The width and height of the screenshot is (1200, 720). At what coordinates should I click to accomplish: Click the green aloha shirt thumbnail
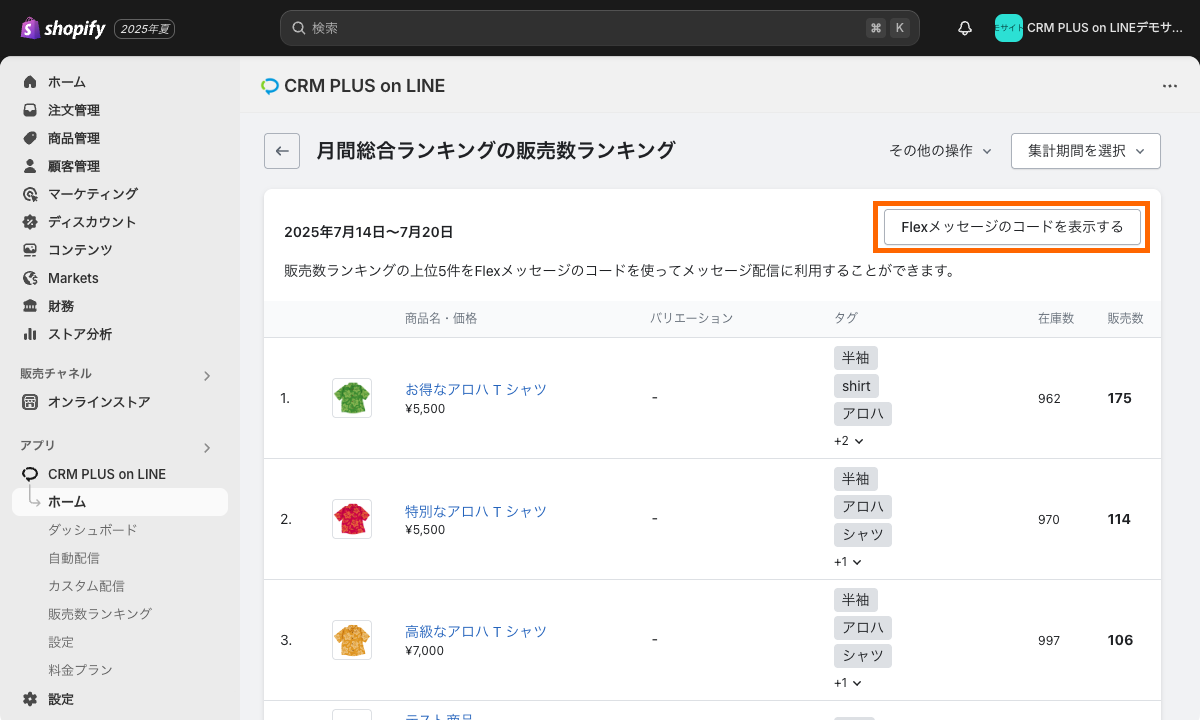352,398
